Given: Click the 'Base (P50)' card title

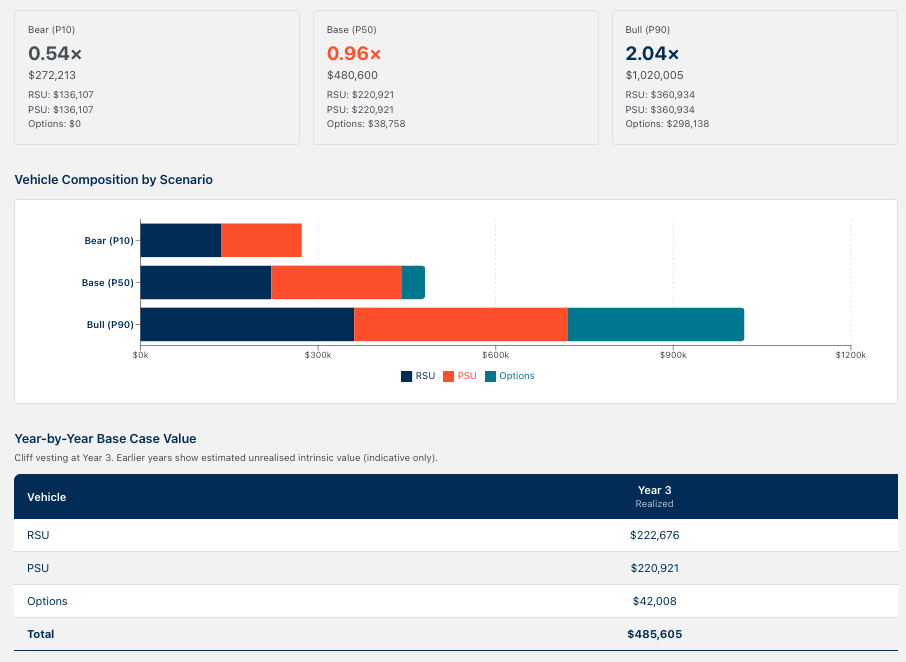Looking at the screenshot, I should pos(351,29).
